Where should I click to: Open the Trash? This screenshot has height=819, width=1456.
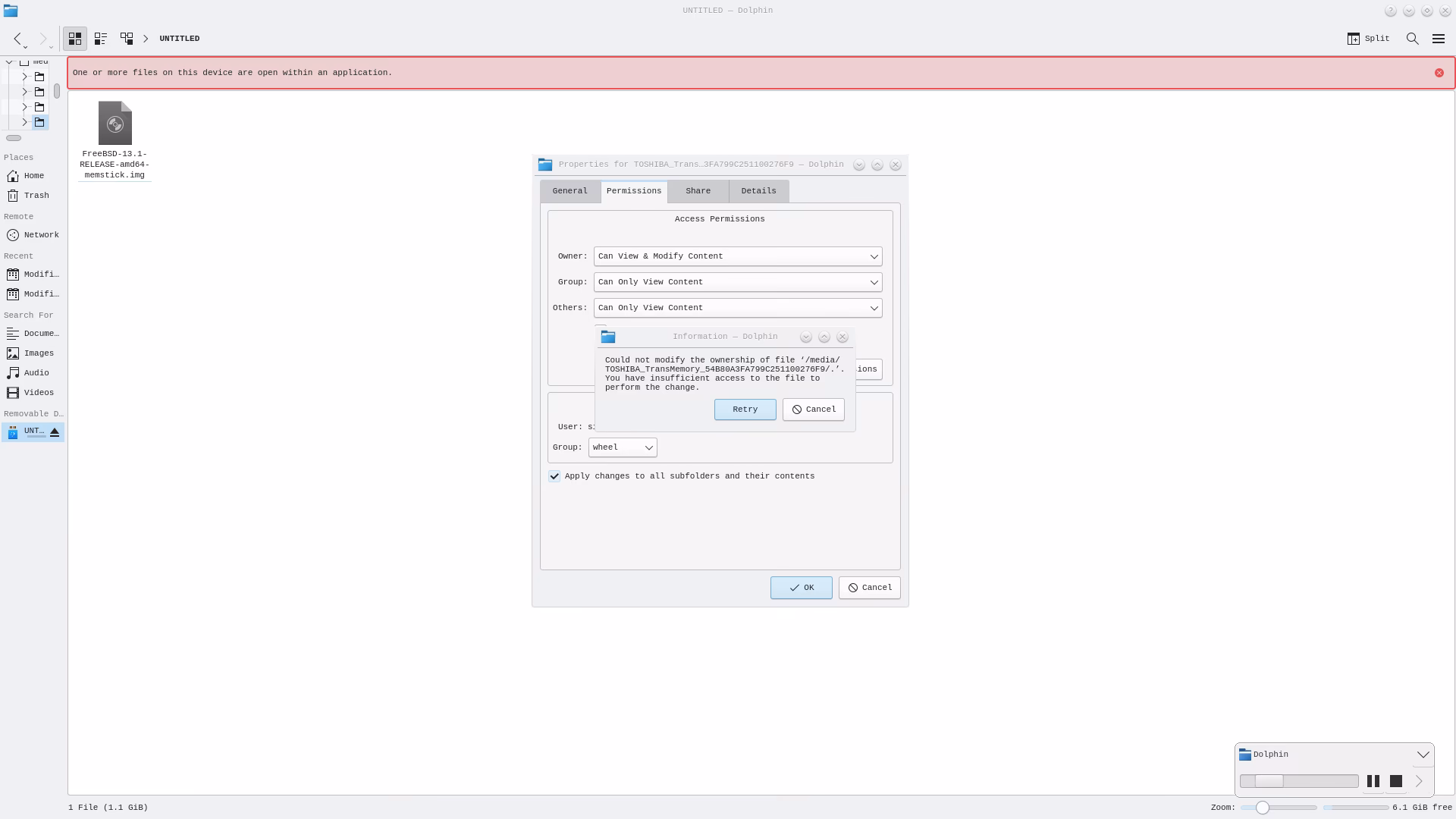33,196
